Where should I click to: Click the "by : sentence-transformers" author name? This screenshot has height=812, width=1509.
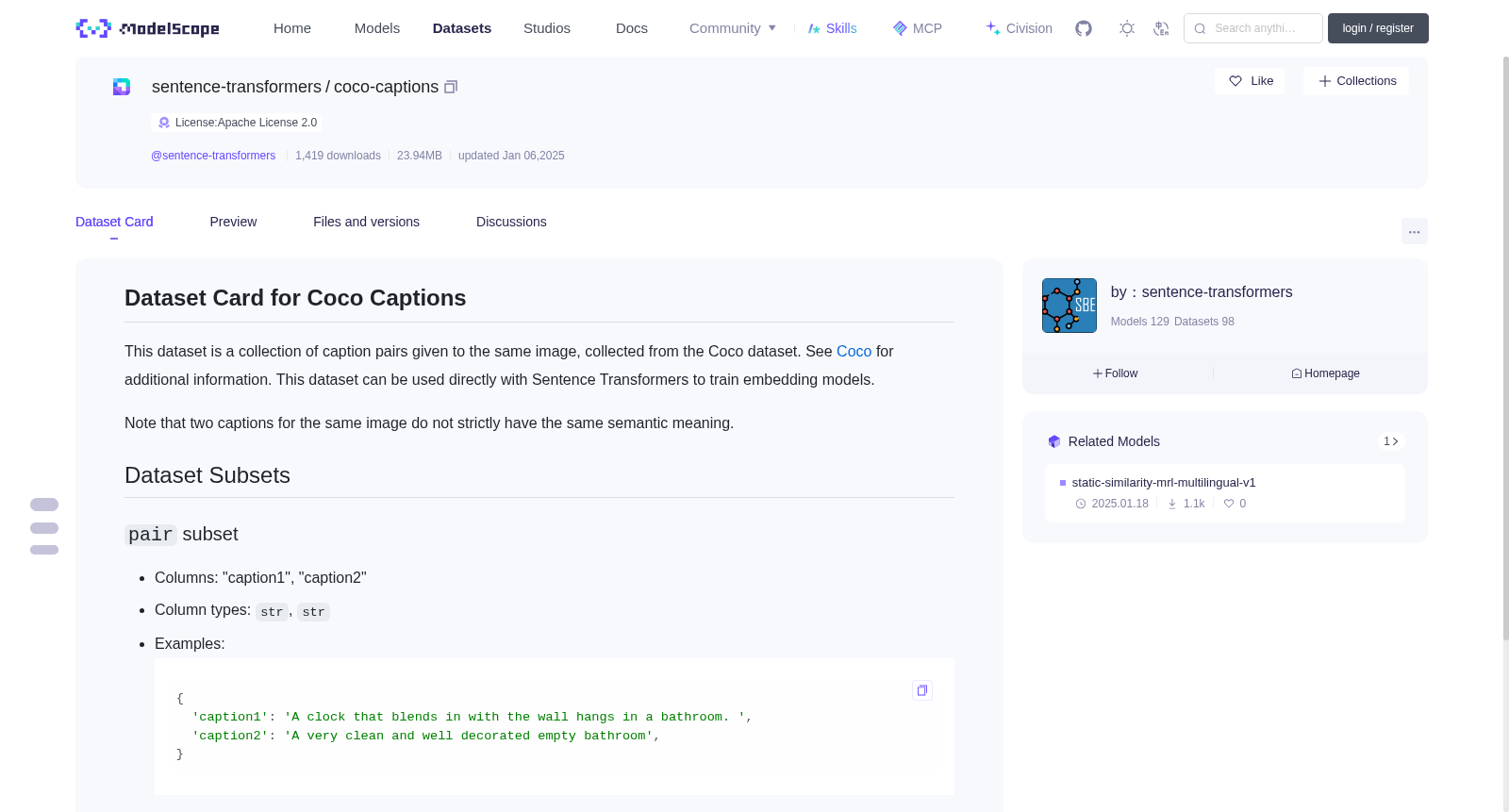pyautogui.click(x=1202, y=292)
